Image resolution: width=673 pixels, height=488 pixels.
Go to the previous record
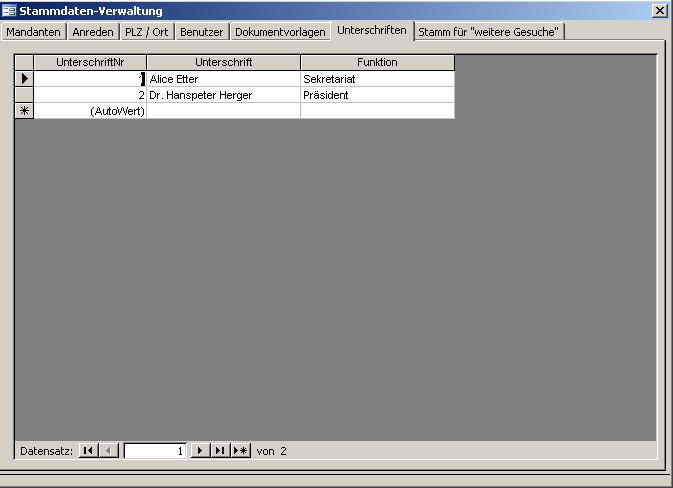click(x=109, y=451)
